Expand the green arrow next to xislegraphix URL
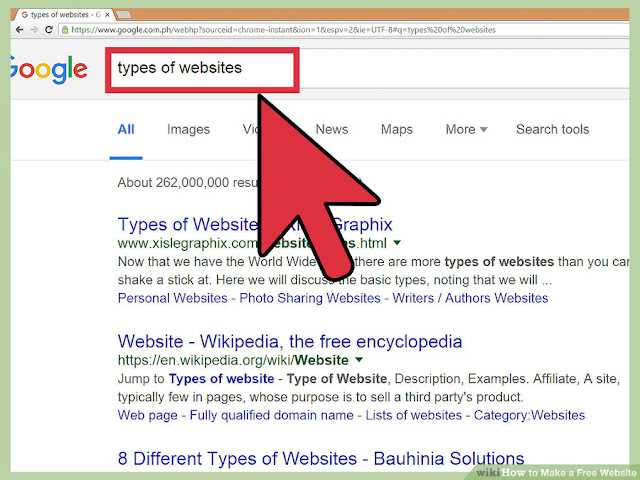640x480 pixels. (397, 243)
